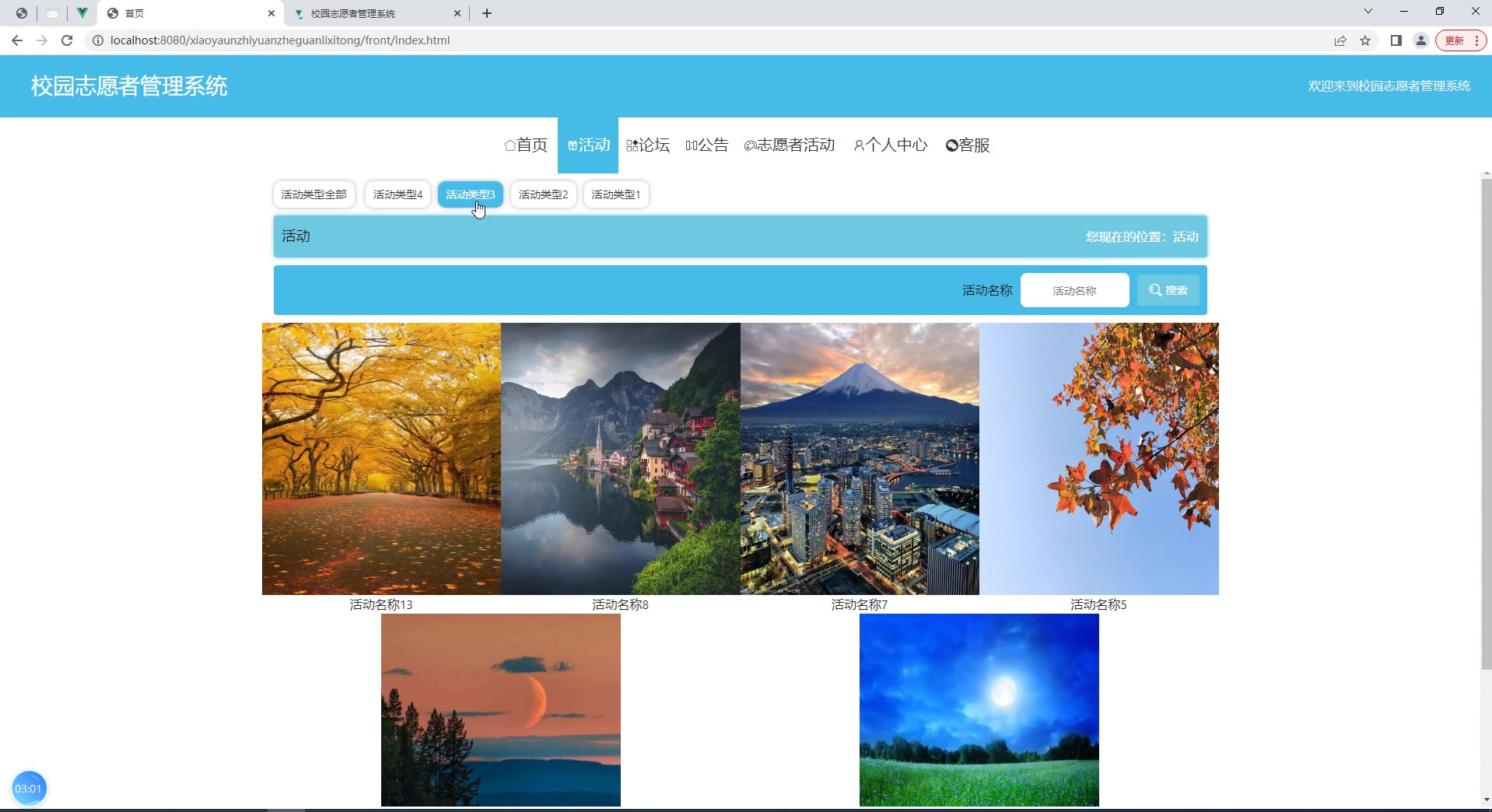Click the address bar URL
Screen dimensions: 1492x812
280,40
